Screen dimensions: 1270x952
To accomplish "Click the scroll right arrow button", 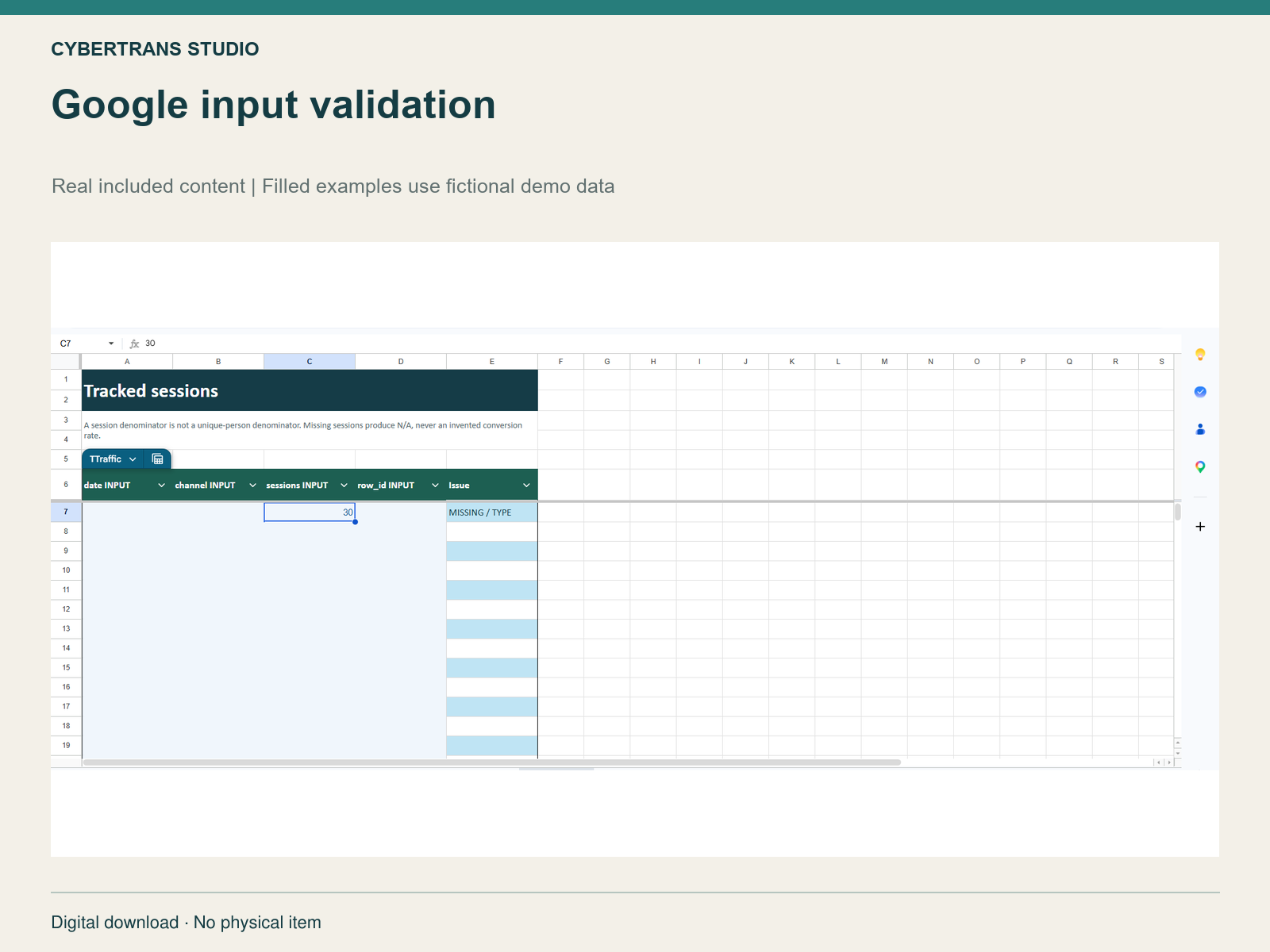I will (x=1168, y=762).
